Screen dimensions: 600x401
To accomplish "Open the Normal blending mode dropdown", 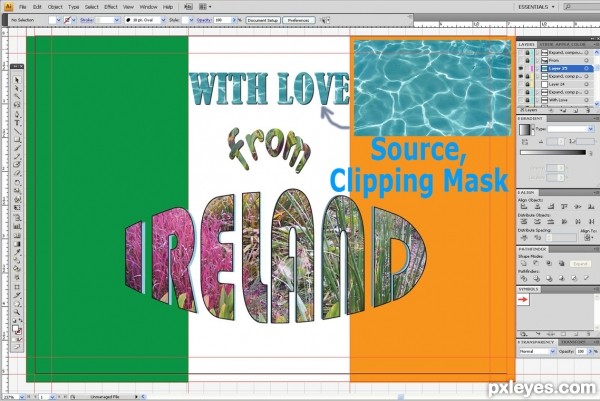I will coord(552,351).
